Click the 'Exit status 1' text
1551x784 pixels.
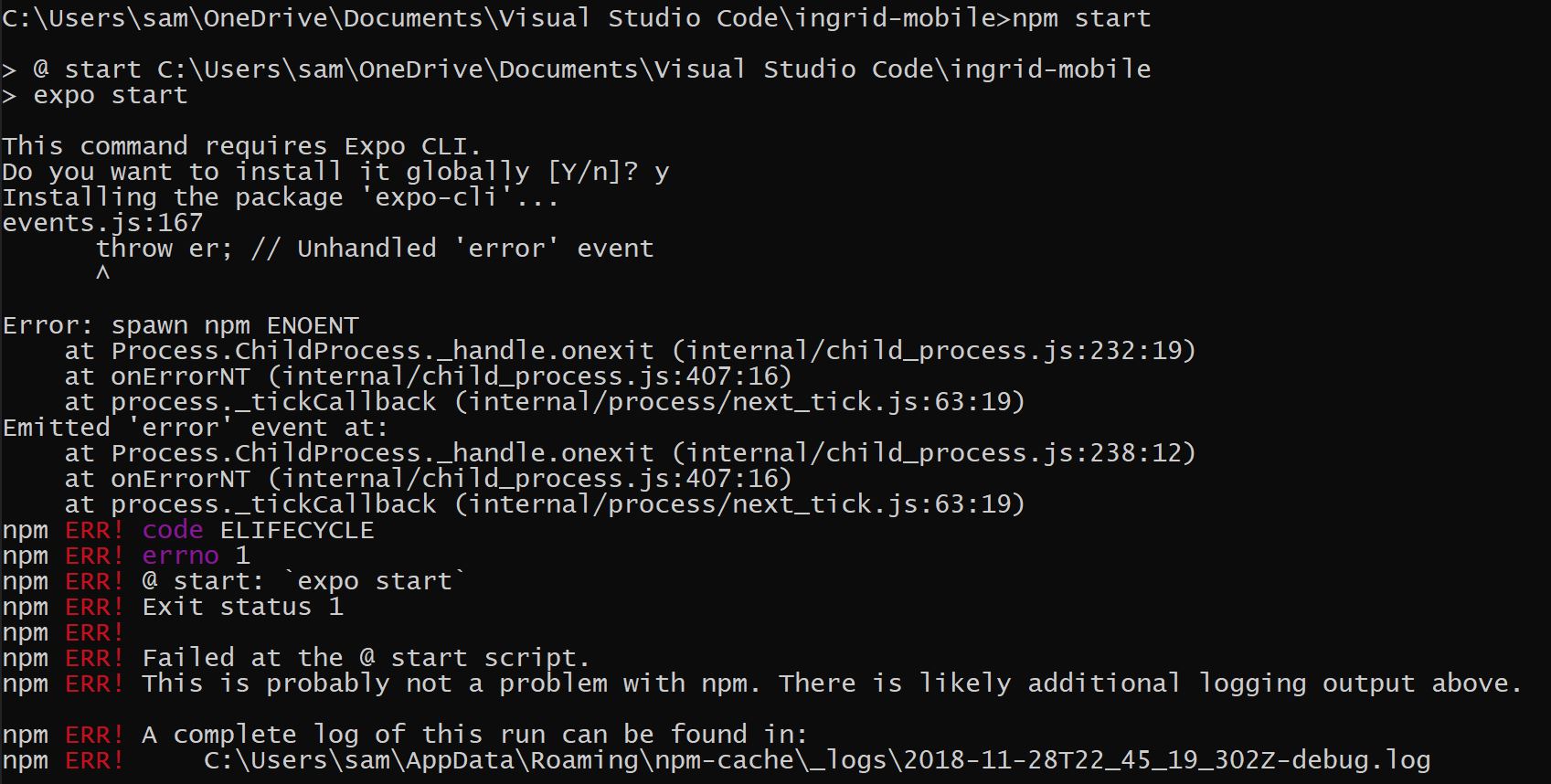point(242,607)
